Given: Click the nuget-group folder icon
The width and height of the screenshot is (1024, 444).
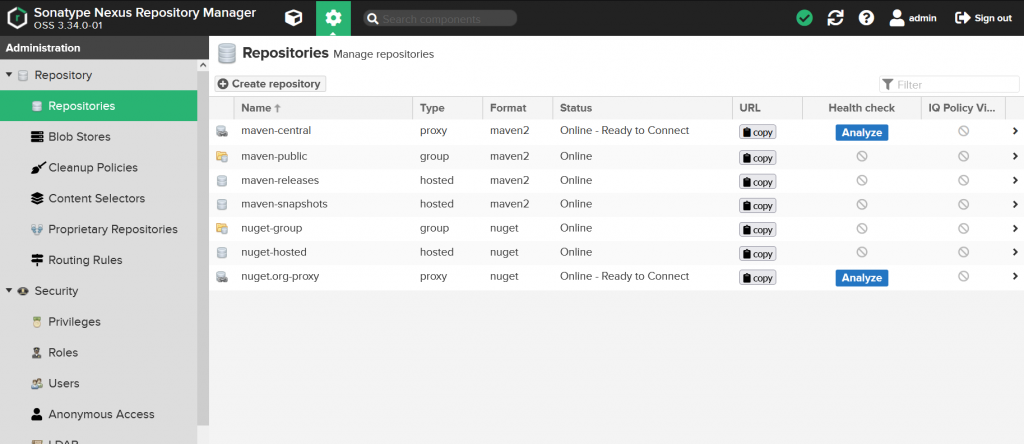Looking at the screenshot, I should point(222,229).
